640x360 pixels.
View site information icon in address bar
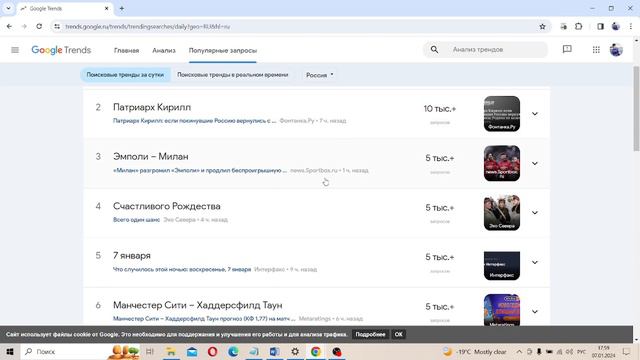click(57, 27)
